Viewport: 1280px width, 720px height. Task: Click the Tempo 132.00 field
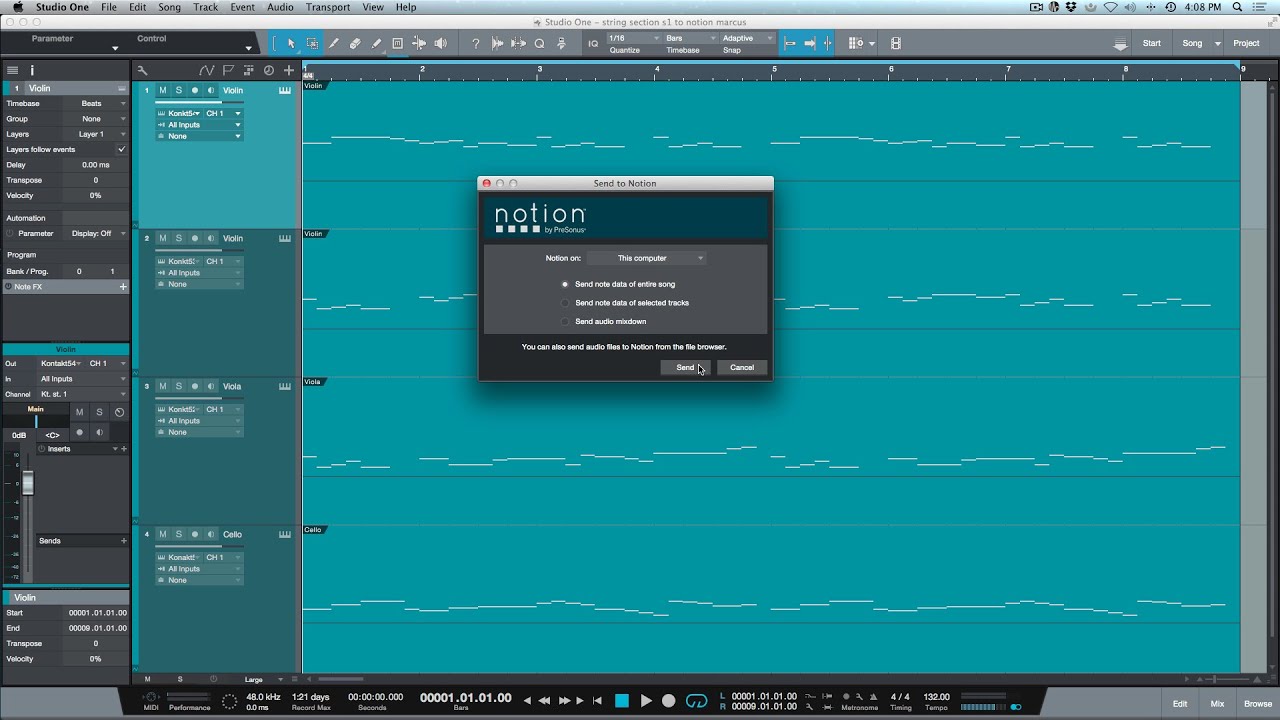tap(937, 697)
